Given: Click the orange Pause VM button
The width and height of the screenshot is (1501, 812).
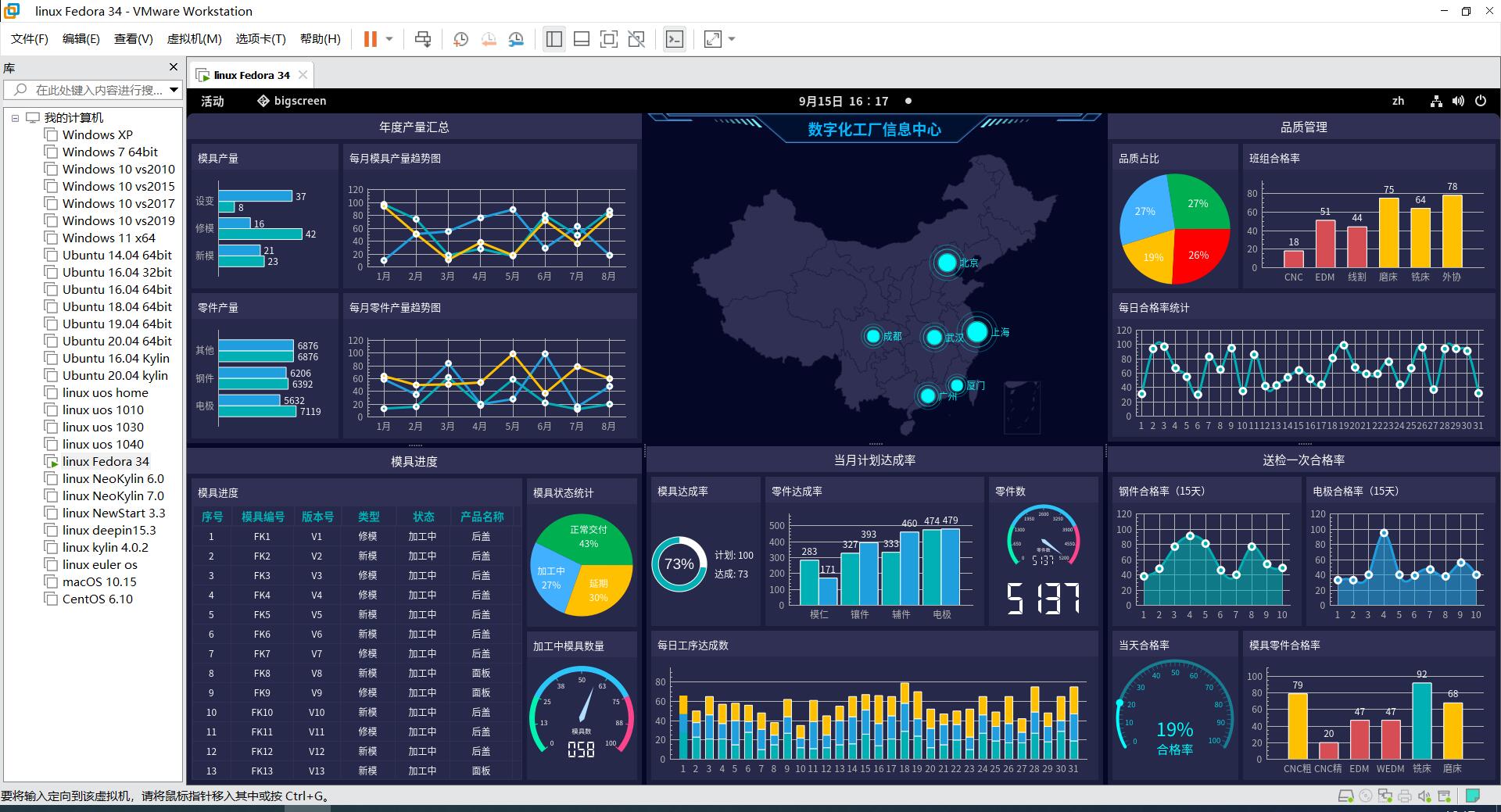Looking at the screenshot, I should [x=371, y=39].
